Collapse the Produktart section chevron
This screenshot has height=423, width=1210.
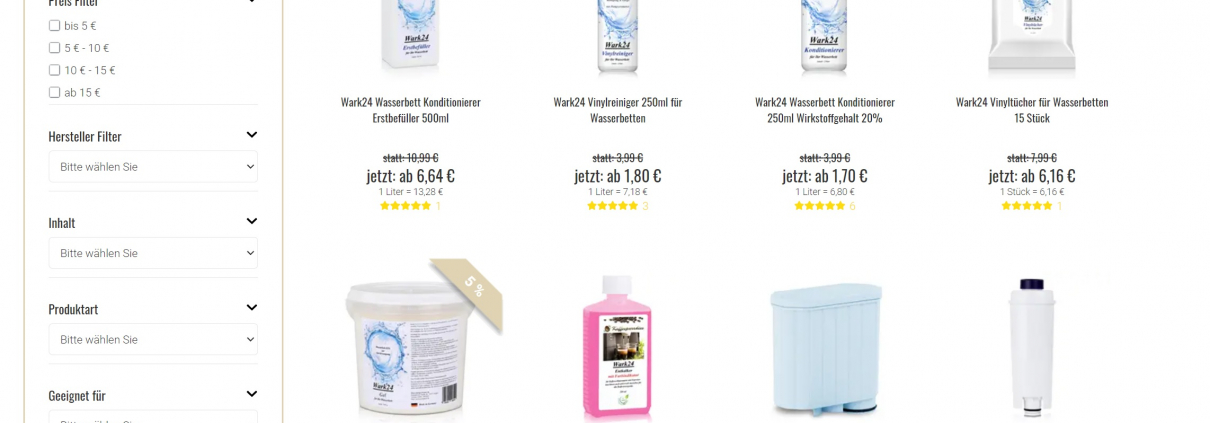pyautogui.click(x=252, y=308)
